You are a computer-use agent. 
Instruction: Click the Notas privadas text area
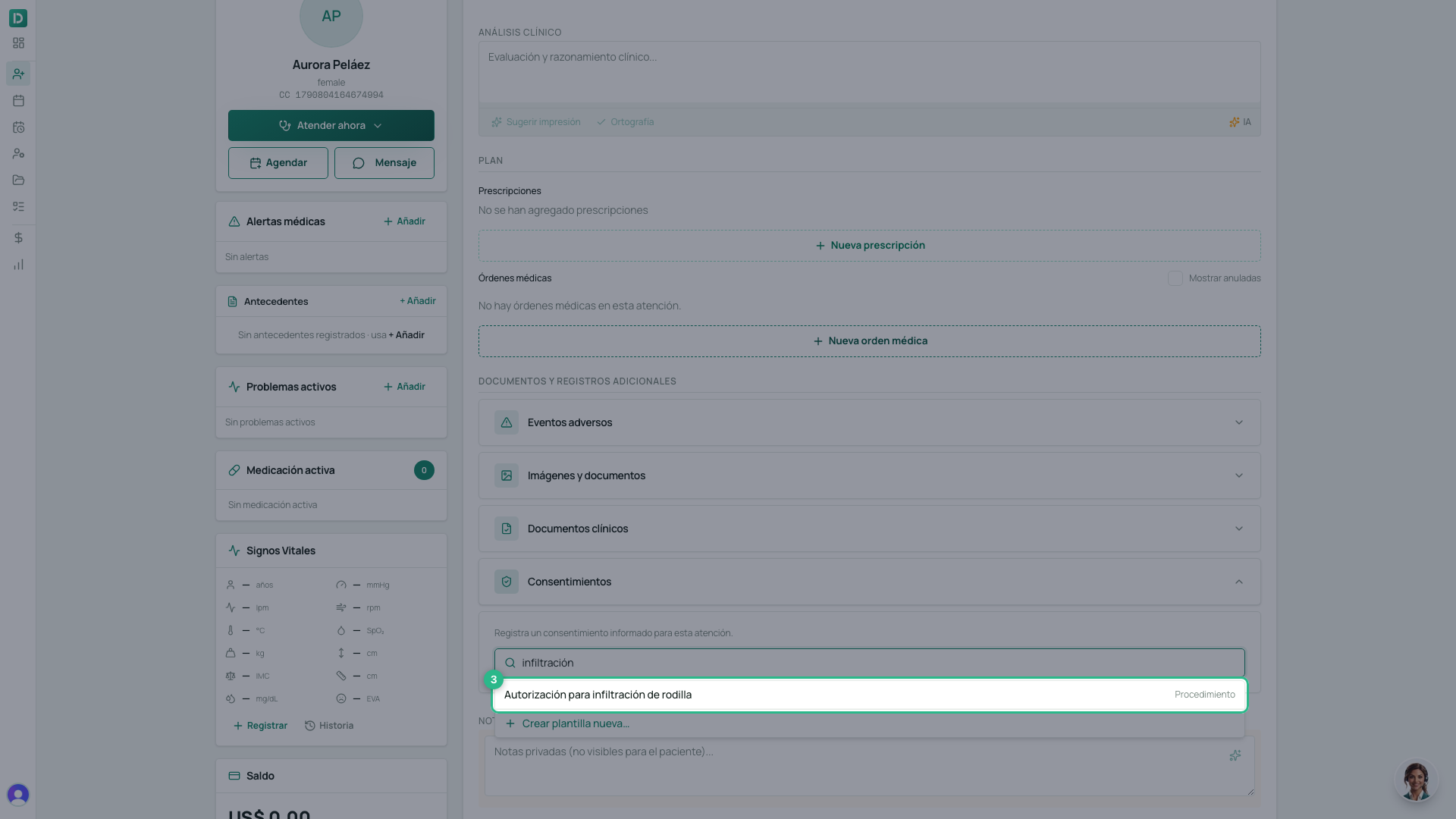click(869, 766)
